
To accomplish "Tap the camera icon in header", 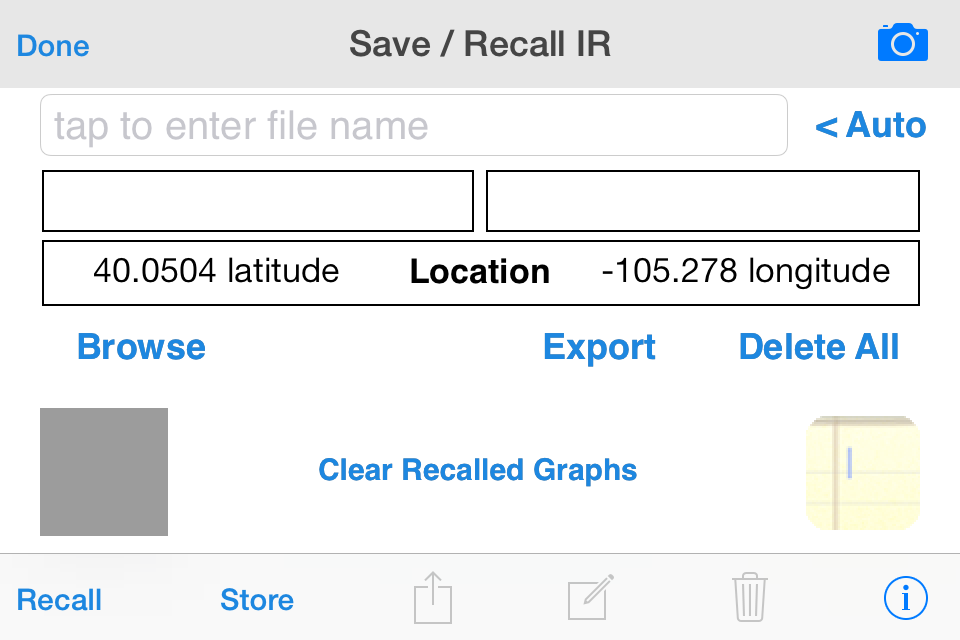I will [x=902, y=42].
